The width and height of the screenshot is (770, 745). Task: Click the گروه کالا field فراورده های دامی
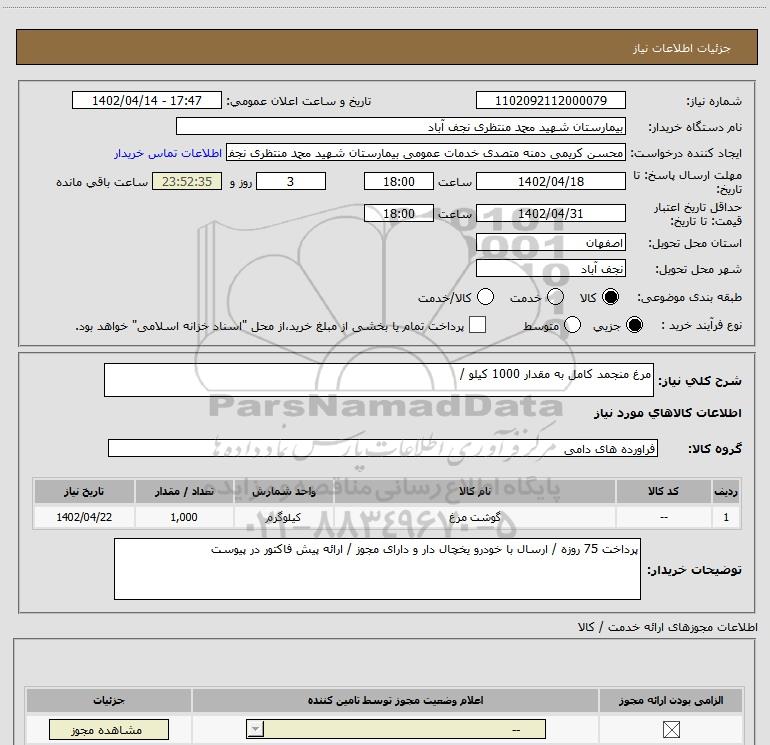click(x=383, y=448)
